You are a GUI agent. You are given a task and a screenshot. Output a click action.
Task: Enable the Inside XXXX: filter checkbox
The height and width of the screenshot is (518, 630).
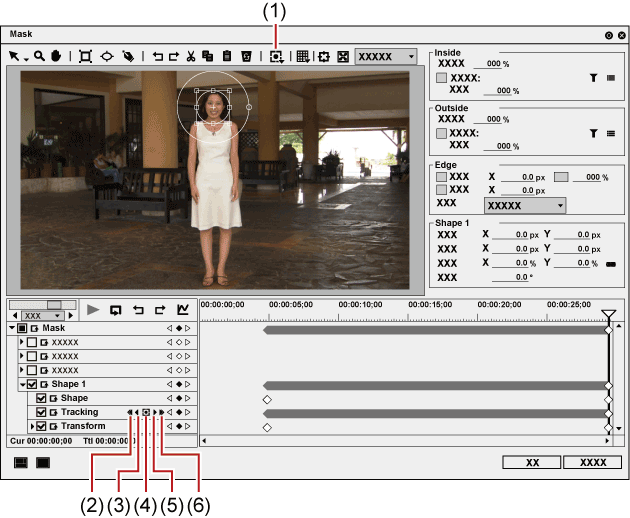tap(441, 78)
